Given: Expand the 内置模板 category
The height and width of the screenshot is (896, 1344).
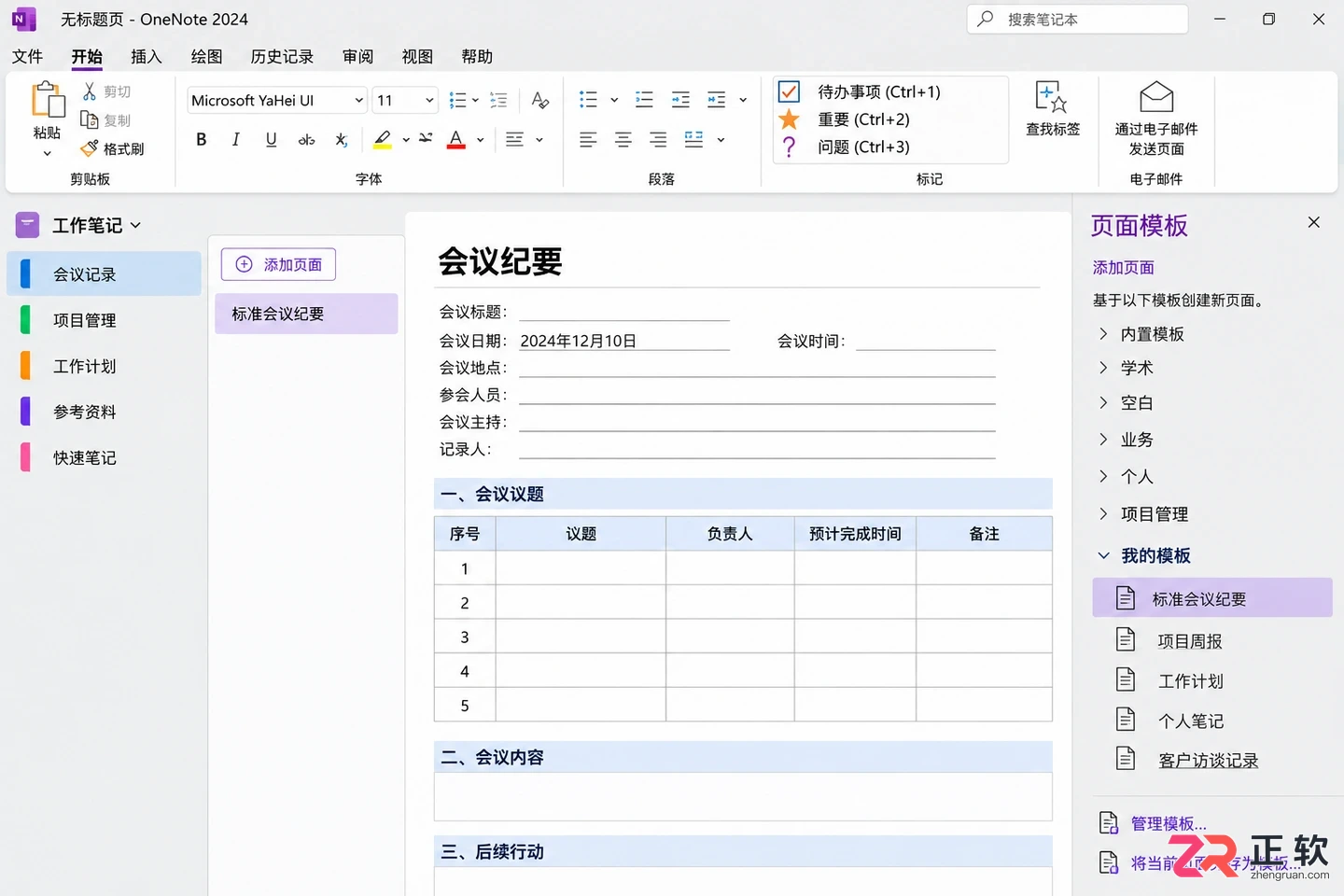Looking at the screenshot, I should (1103, 333).
